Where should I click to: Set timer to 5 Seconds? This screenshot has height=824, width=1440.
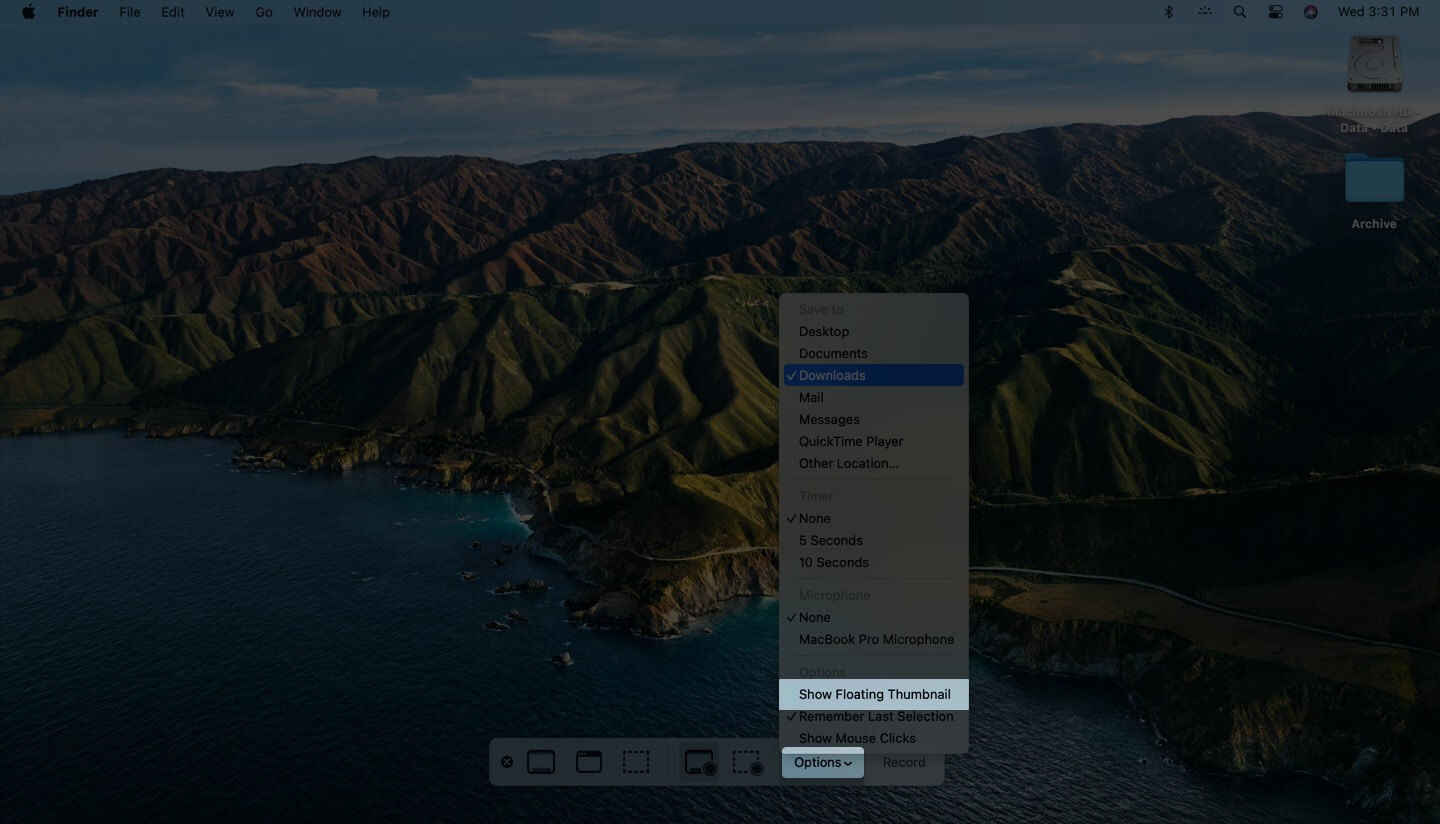pos(830,540)
